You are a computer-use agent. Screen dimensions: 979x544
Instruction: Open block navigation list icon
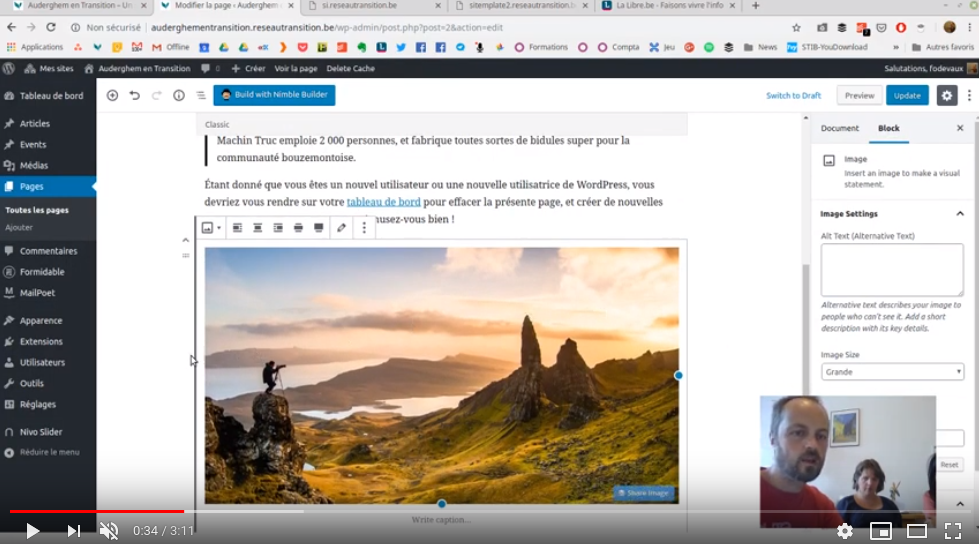click(201, 96)
